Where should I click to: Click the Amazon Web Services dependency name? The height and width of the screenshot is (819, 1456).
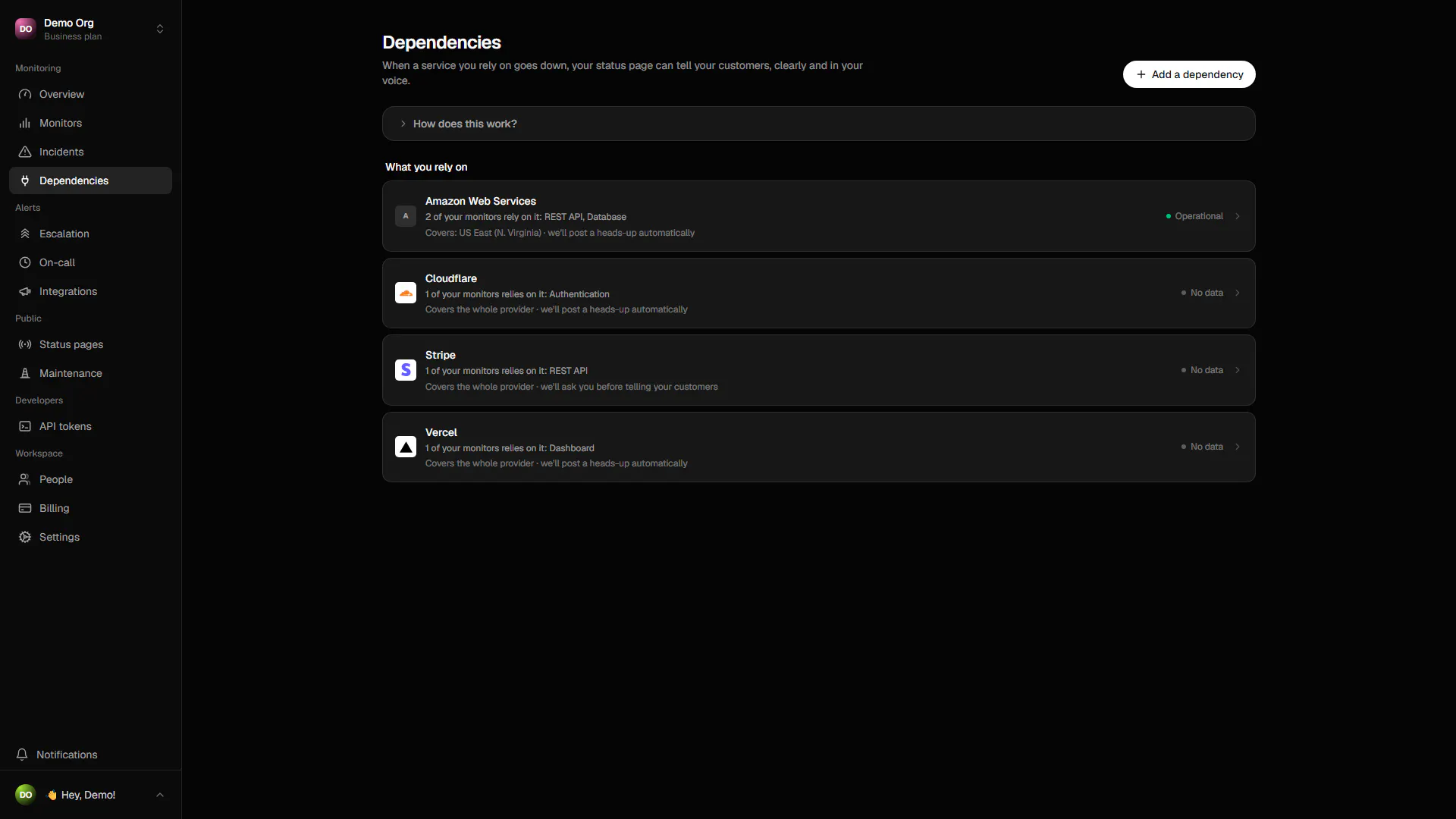481,201
